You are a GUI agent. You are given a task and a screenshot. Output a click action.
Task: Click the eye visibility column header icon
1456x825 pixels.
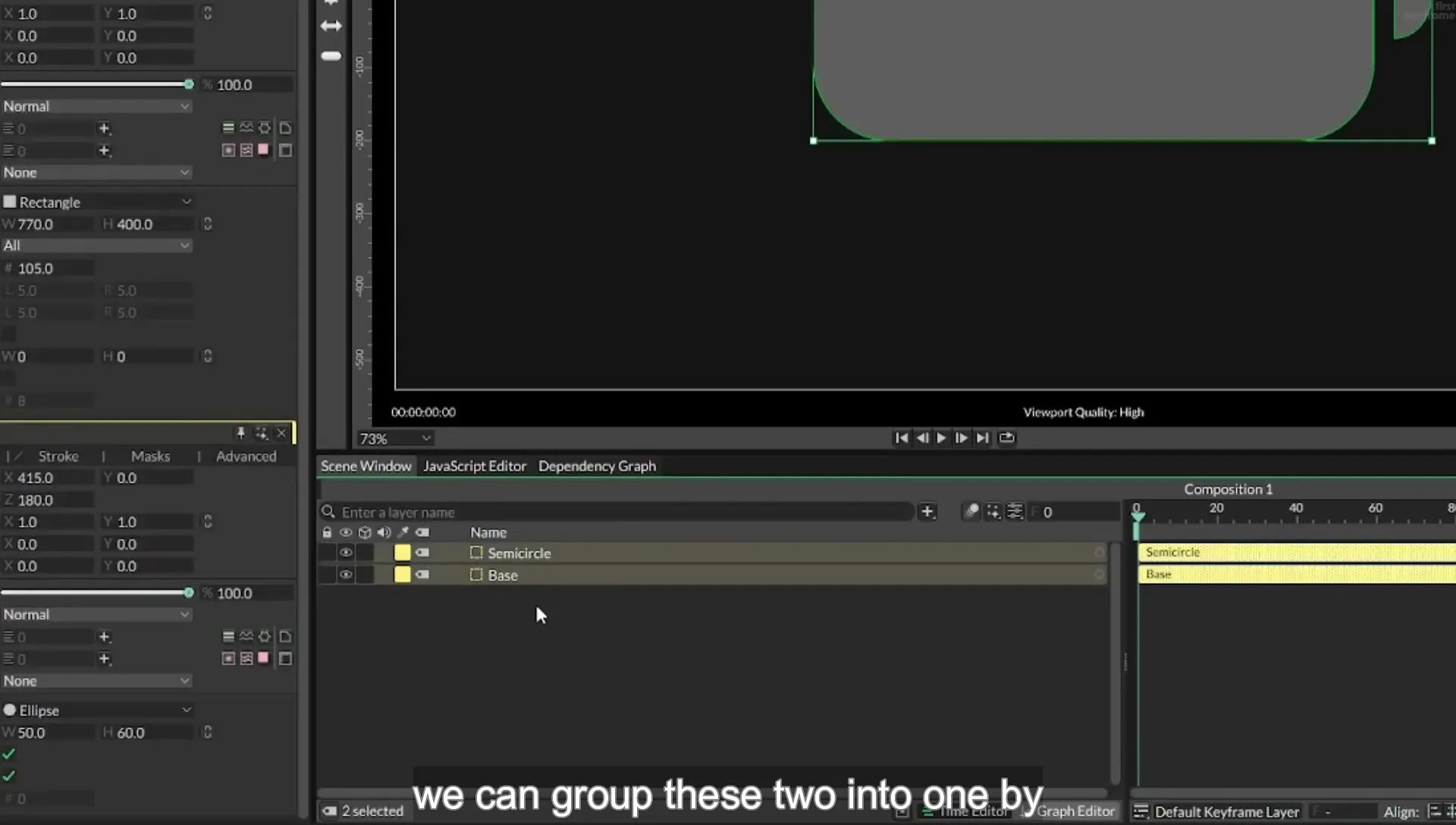pyautogui.click(x=346, y=532)
